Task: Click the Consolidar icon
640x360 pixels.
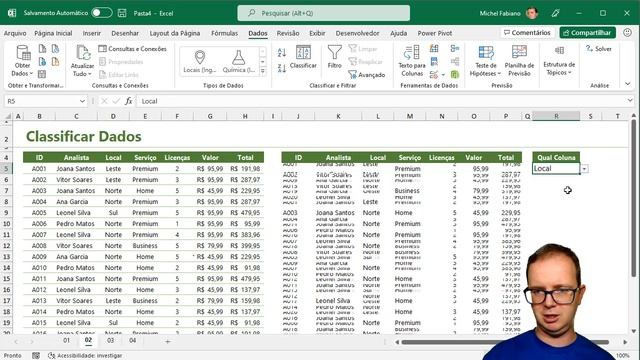Action: pyautogui.click(x=455, y=49)
